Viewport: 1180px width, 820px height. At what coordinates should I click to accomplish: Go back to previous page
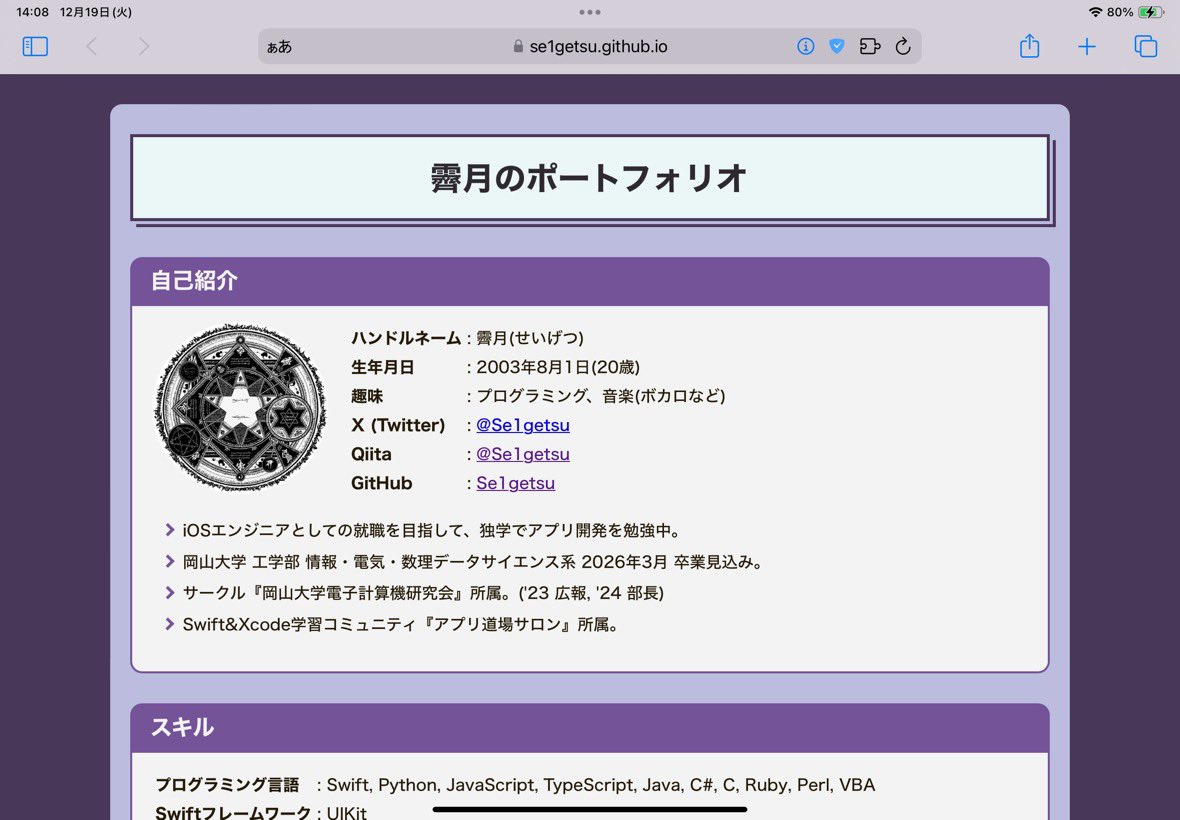coord(91,47)
